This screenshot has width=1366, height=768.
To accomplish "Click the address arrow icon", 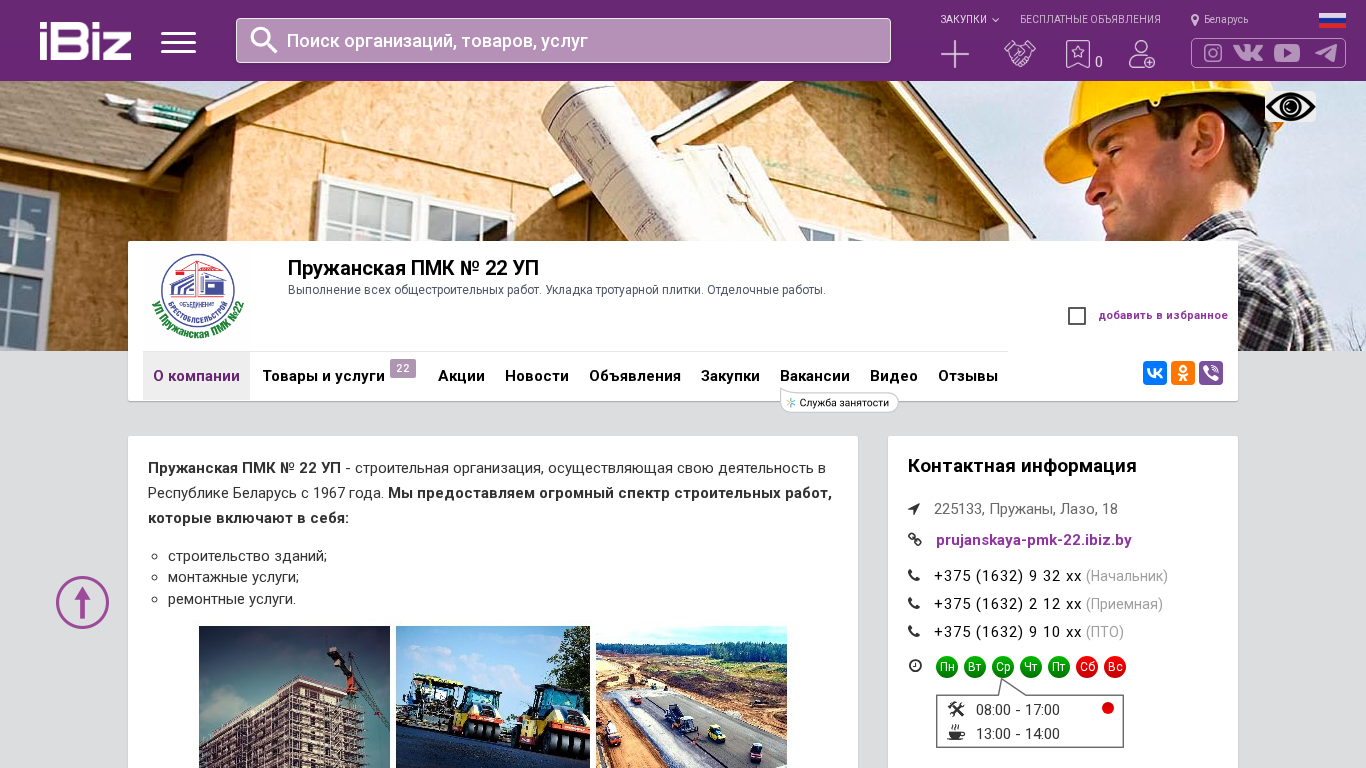I will pyautogui.click(x=914, y=509).
